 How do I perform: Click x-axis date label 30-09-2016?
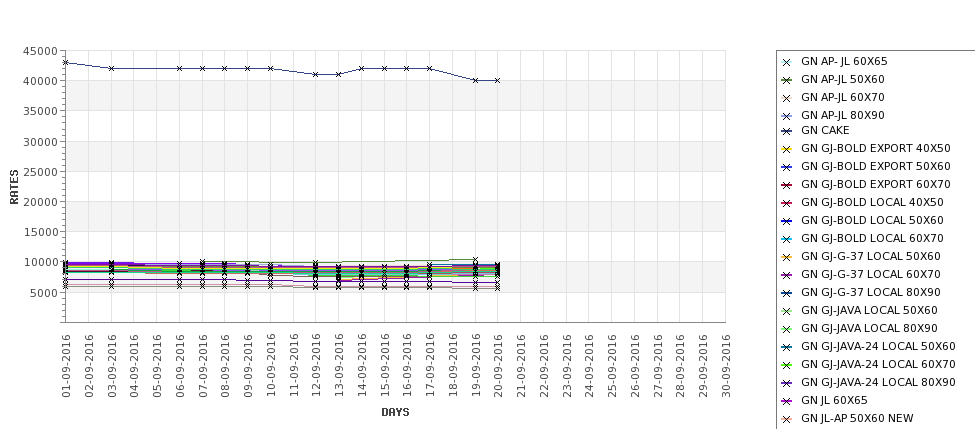[x=726, y=366]
